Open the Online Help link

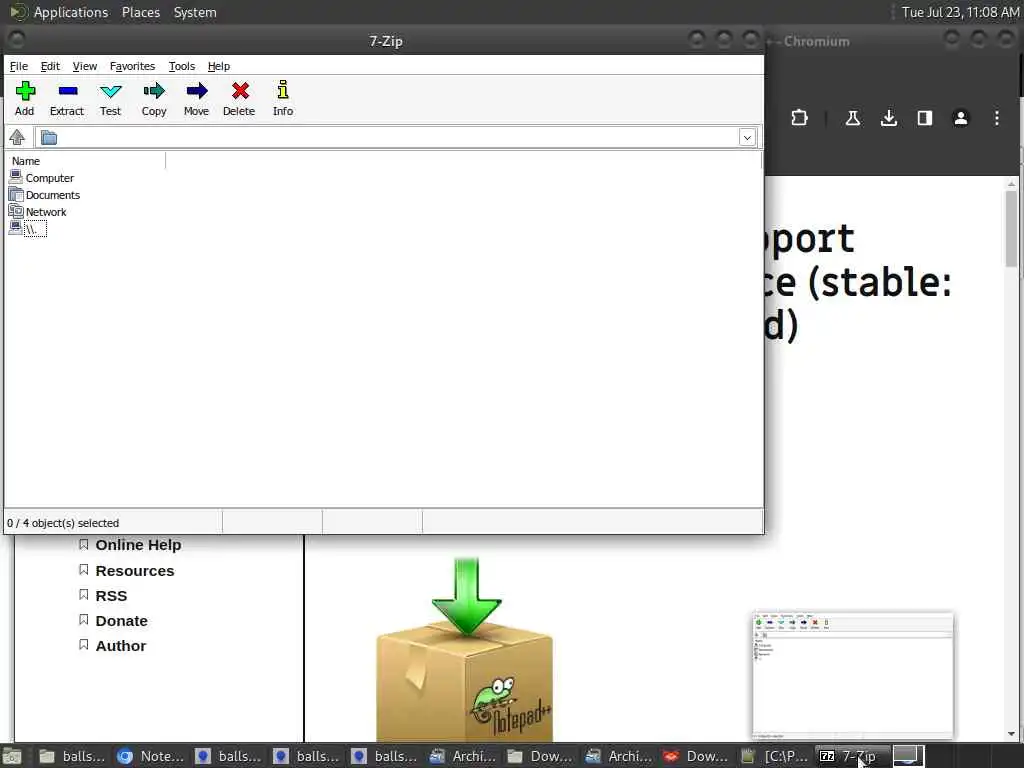(x=138, y=545)
